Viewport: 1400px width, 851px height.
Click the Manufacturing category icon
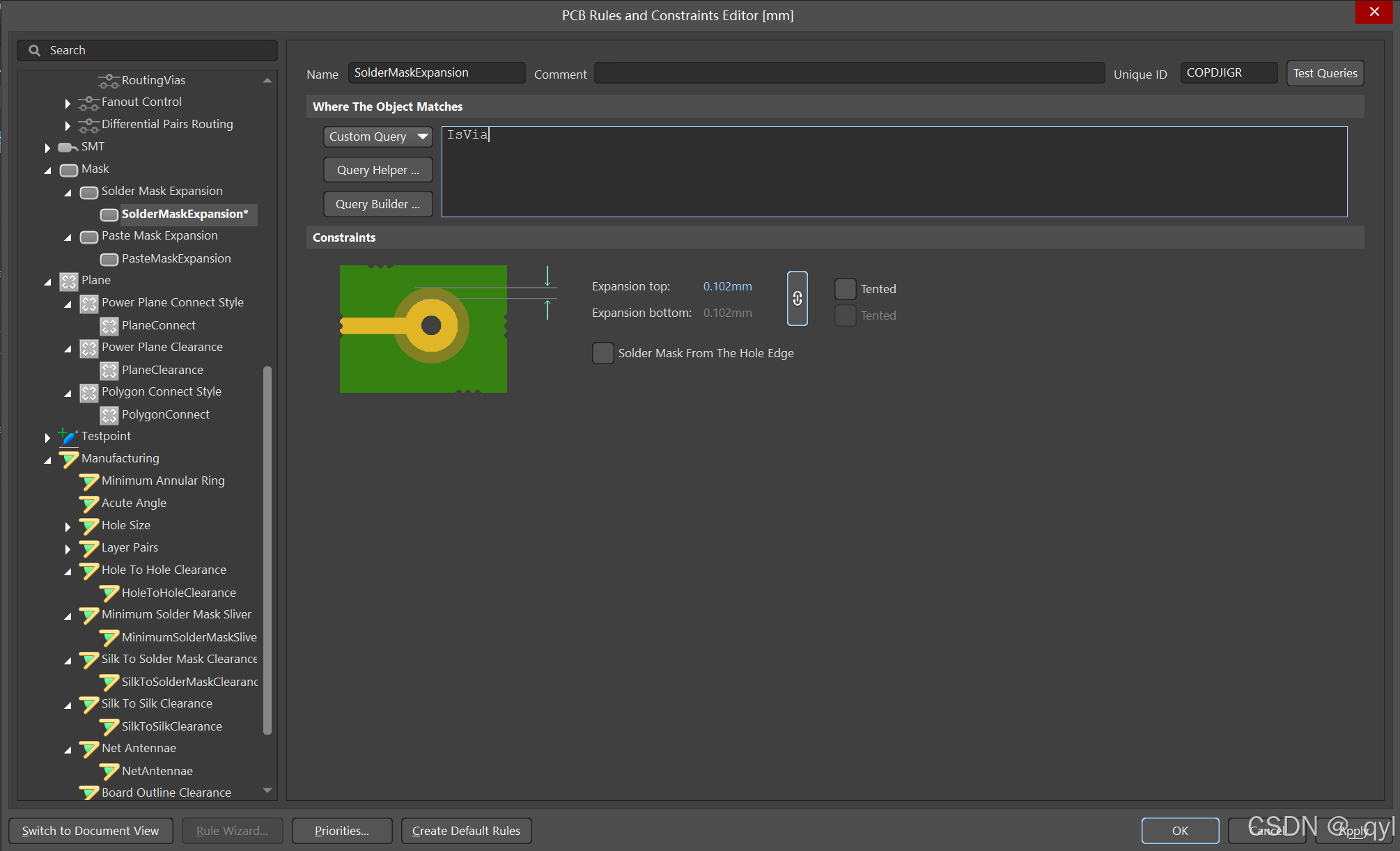click(x=68, y=459)
